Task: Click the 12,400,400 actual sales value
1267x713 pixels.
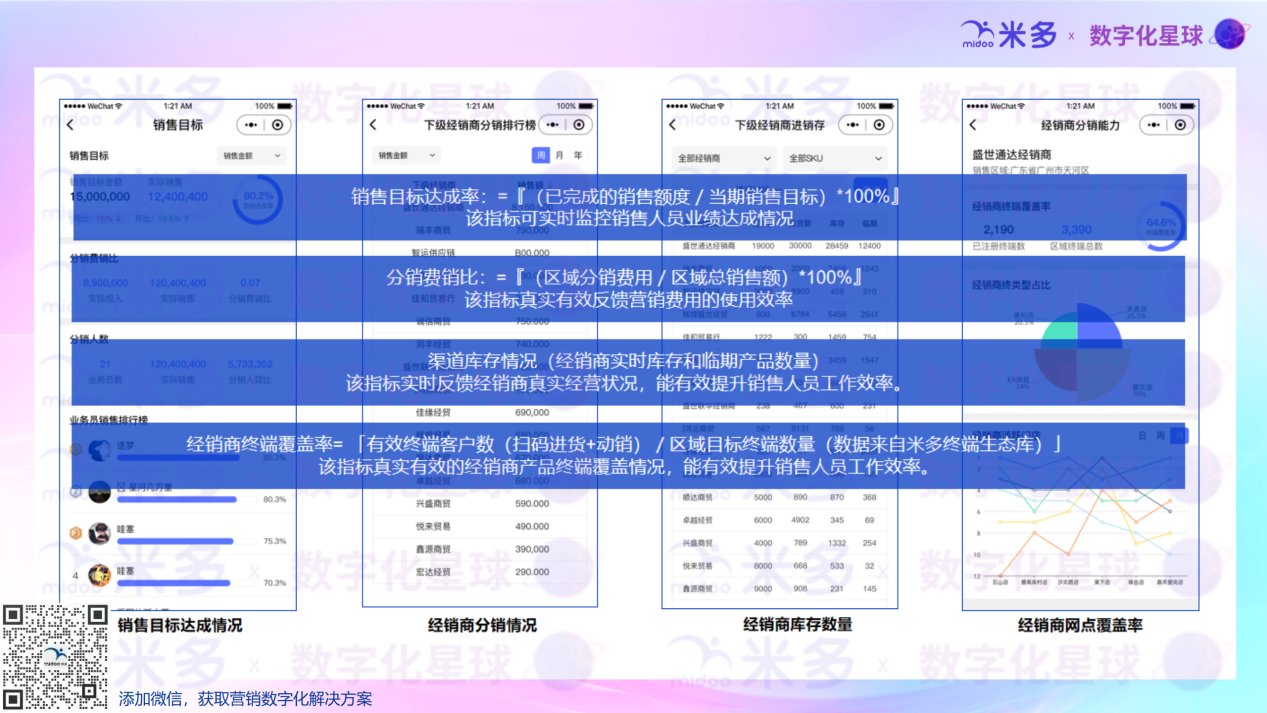Action: (x=178, y=197)
